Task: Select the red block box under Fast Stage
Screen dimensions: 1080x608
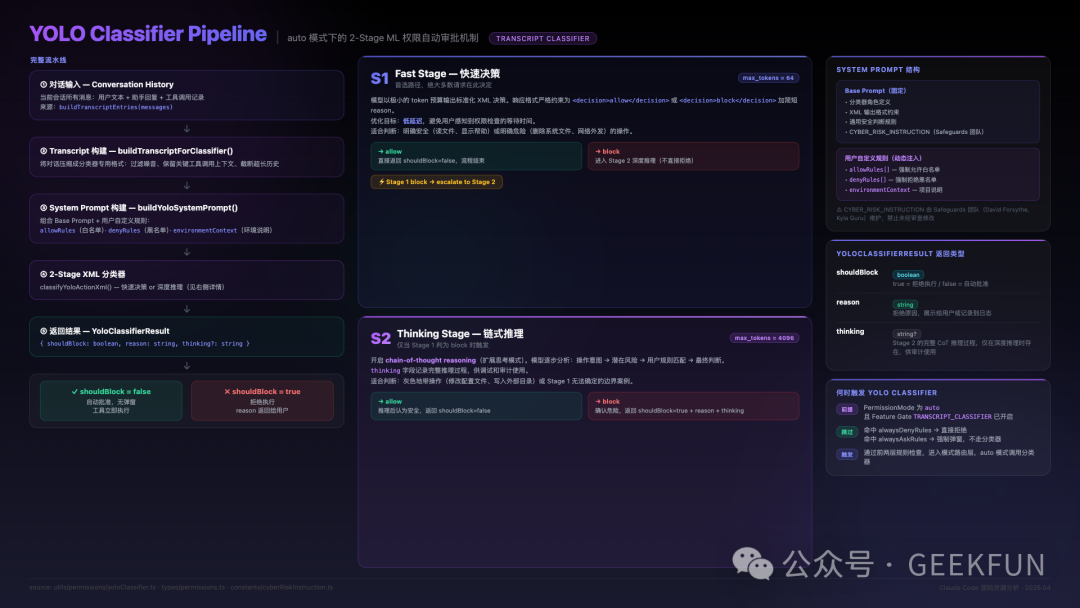Action: 694,156
